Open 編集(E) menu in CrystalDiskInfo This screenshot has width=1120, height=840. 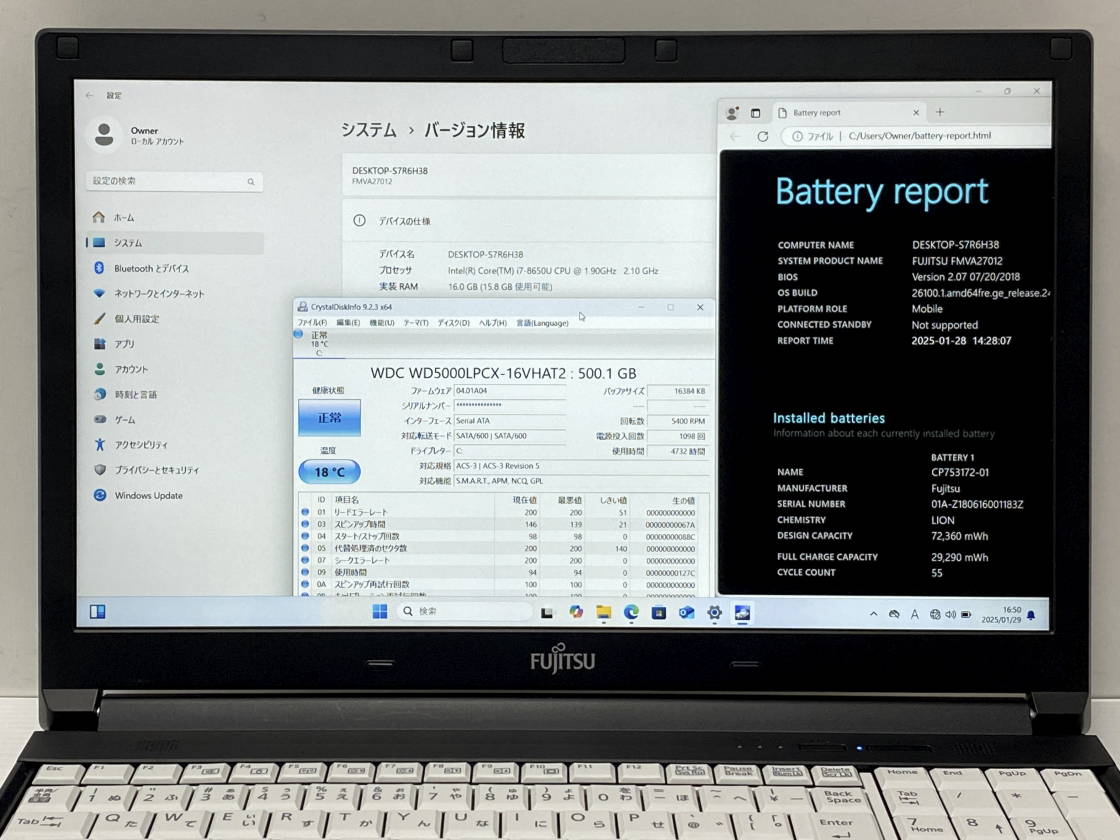[x=348, y=323]
